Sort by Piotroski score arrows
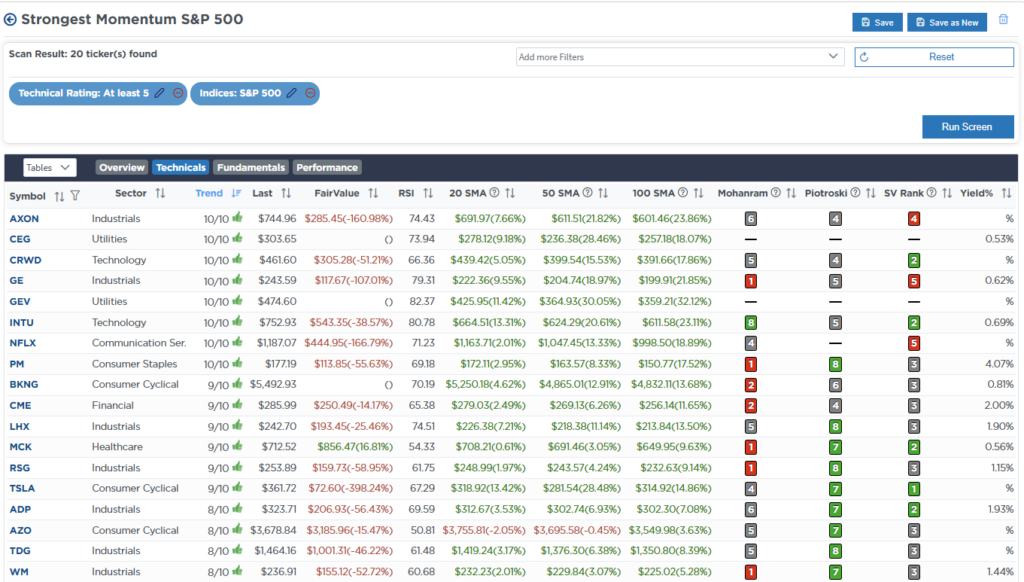Image resolution: width=1024 pixels, height=582 pixels. pyautogui.click(x=871, y=193)
